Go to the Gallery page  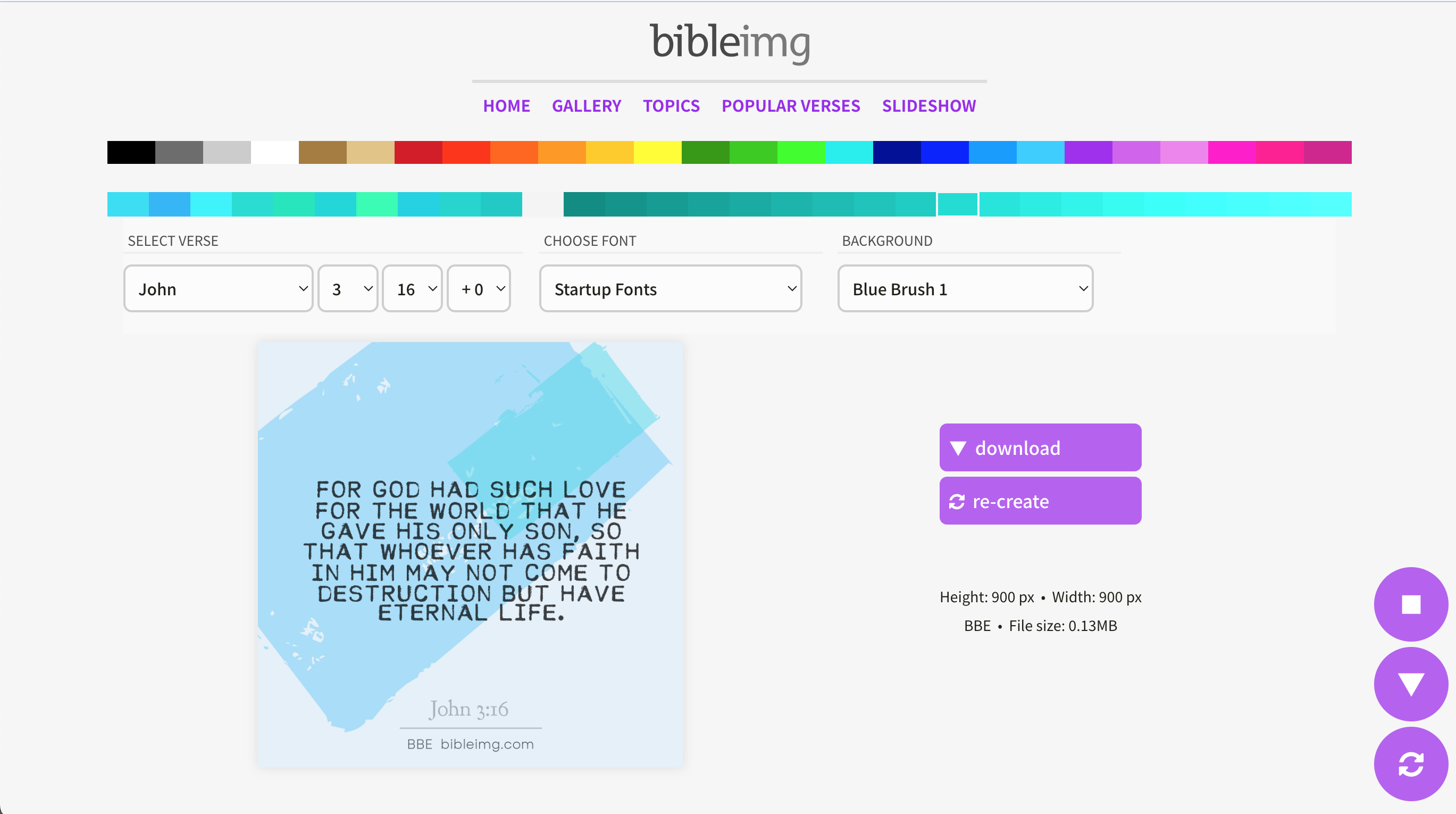[x=586, y=106]
